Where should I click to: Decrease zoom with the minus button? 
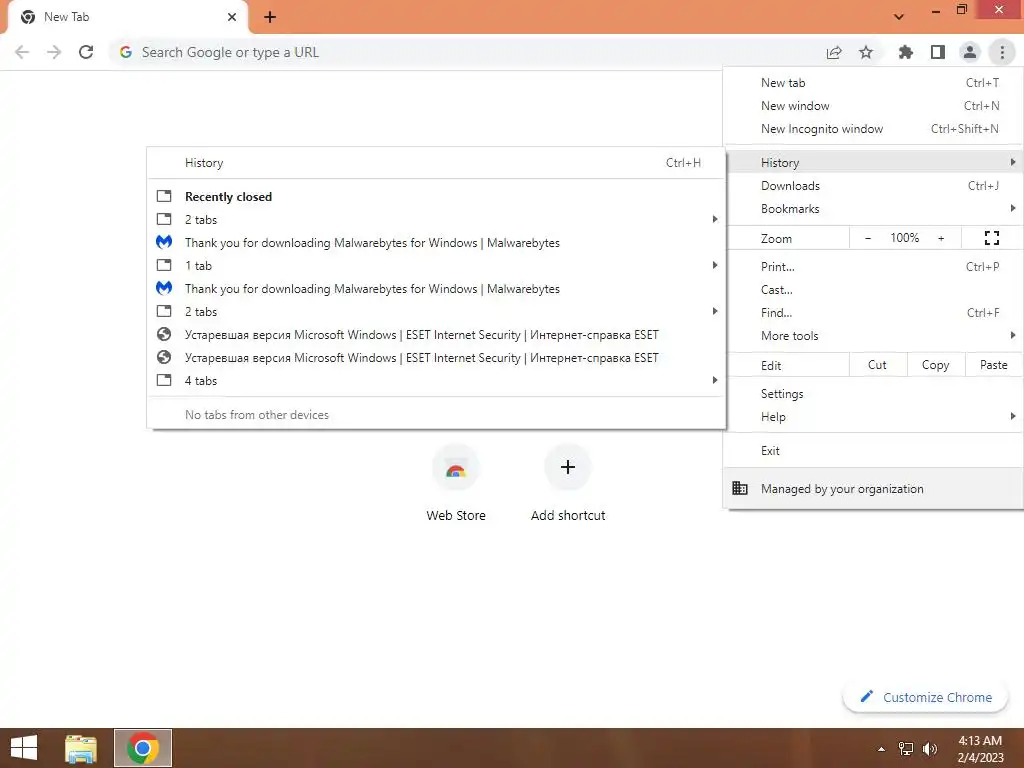click(x=867, y=238)
